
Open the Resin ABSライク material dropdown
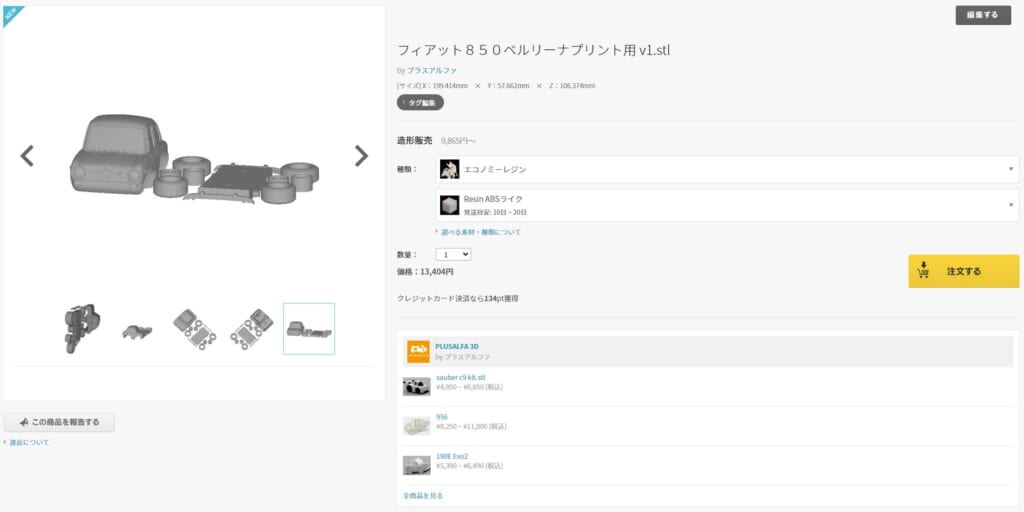click(x=727, y=205)
